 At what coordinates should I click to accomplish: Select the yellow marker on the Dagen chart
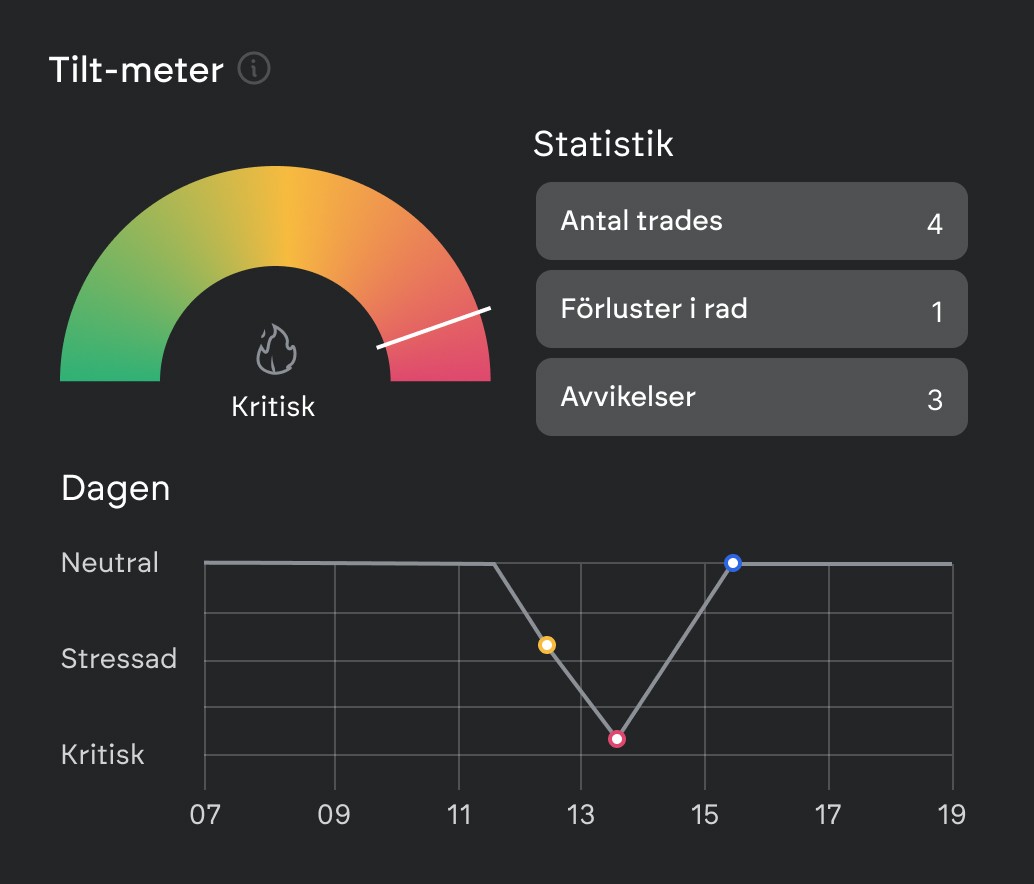tap(547, 645)
